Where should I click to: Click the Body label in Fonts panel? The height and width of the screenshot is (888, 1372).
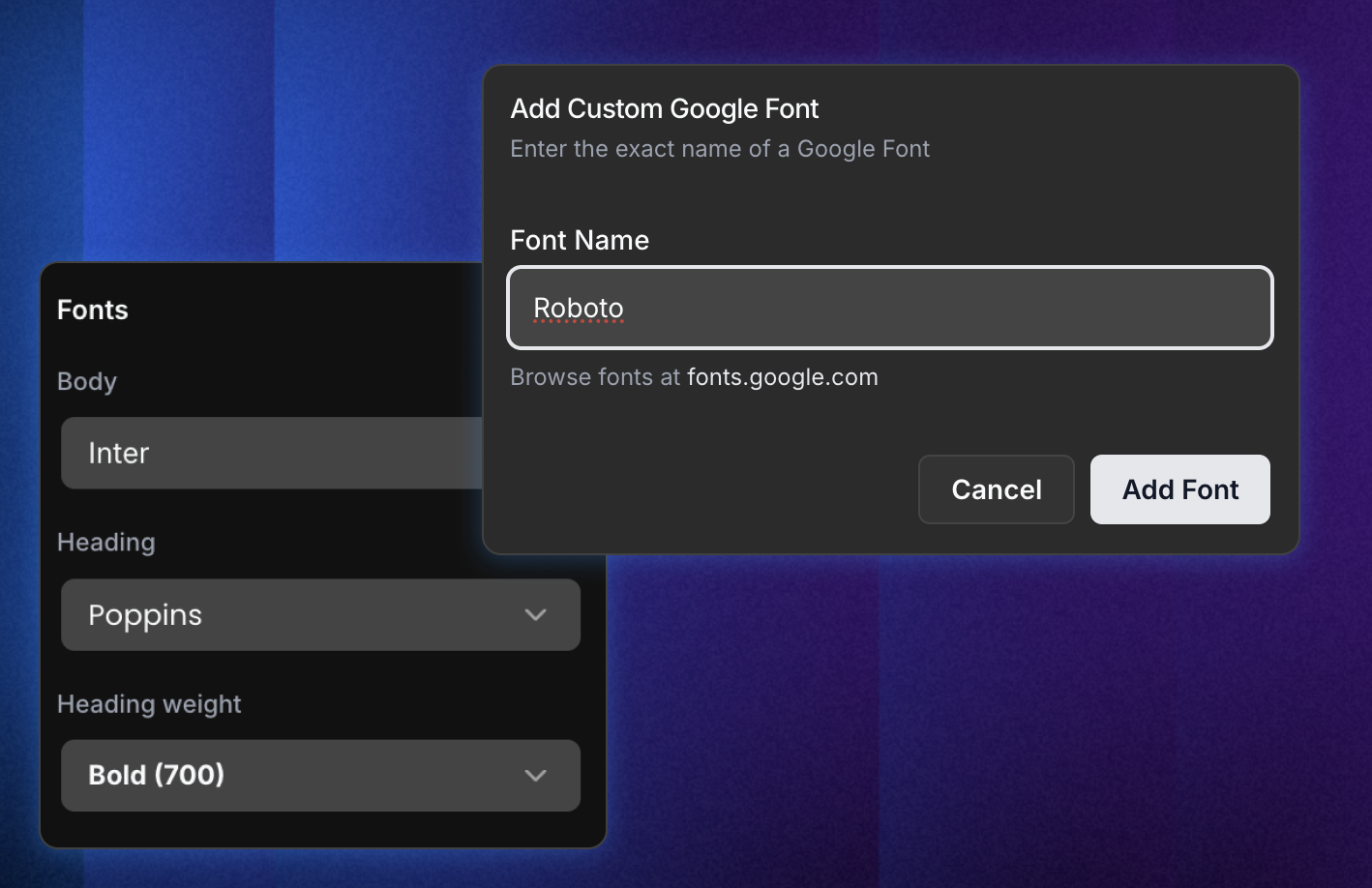click(x=86, y=381)
